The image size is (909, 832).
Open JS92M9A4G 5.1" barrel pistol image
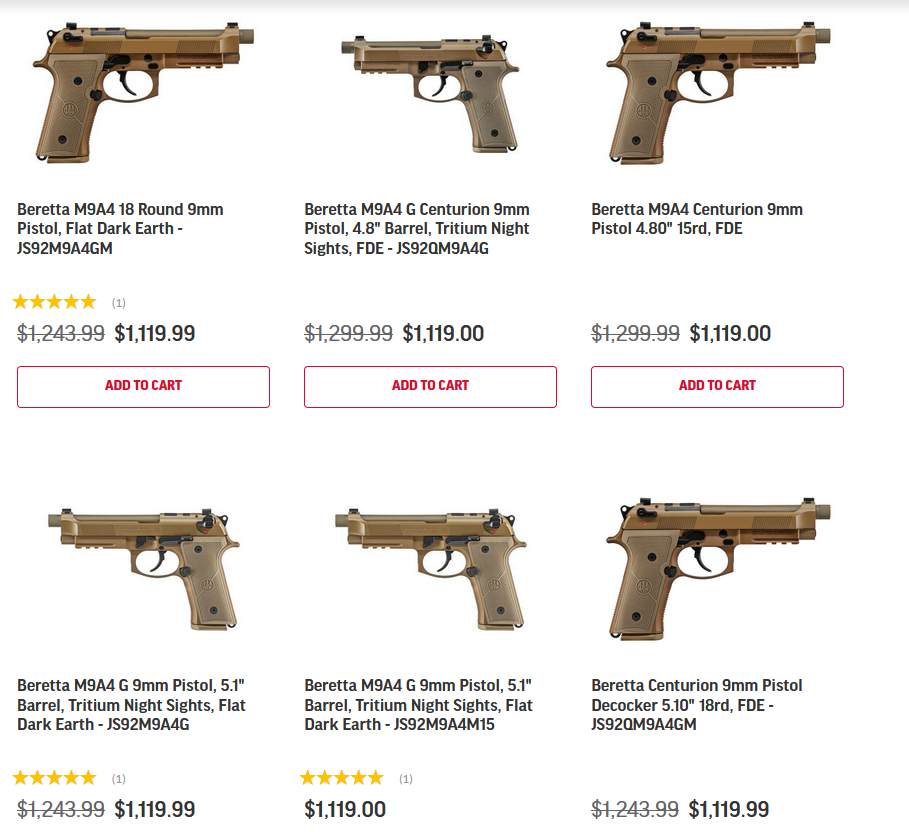coord(144,568)
